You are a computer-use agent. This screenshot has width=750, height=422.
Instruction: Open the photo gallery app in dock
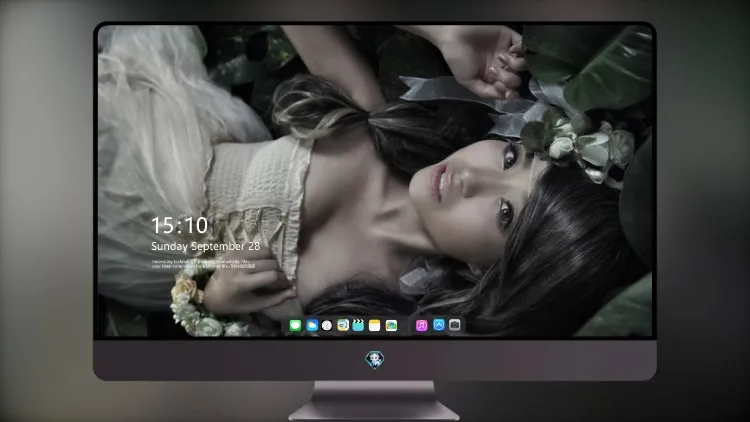click(391, 326)
